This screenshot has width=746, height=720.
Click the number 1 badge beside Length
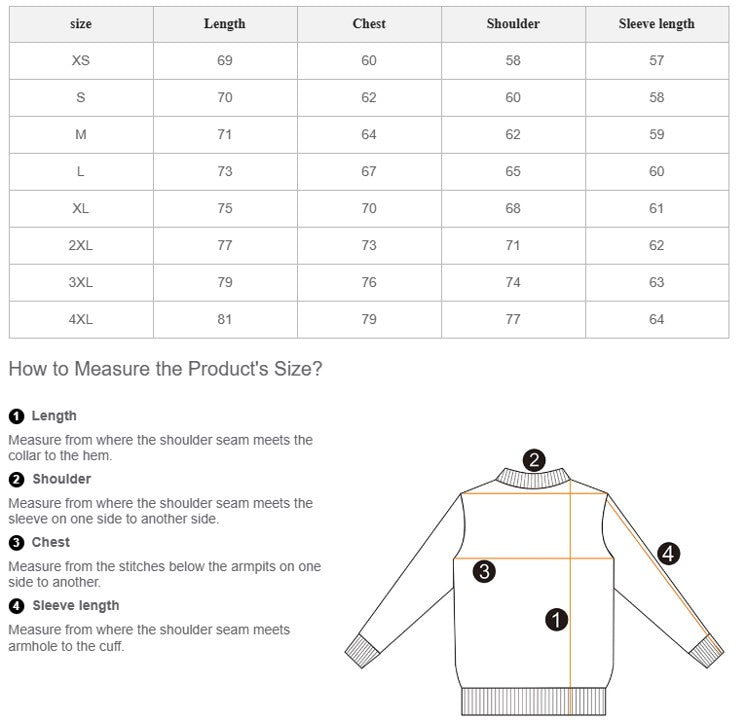click(x=16, y=416)
